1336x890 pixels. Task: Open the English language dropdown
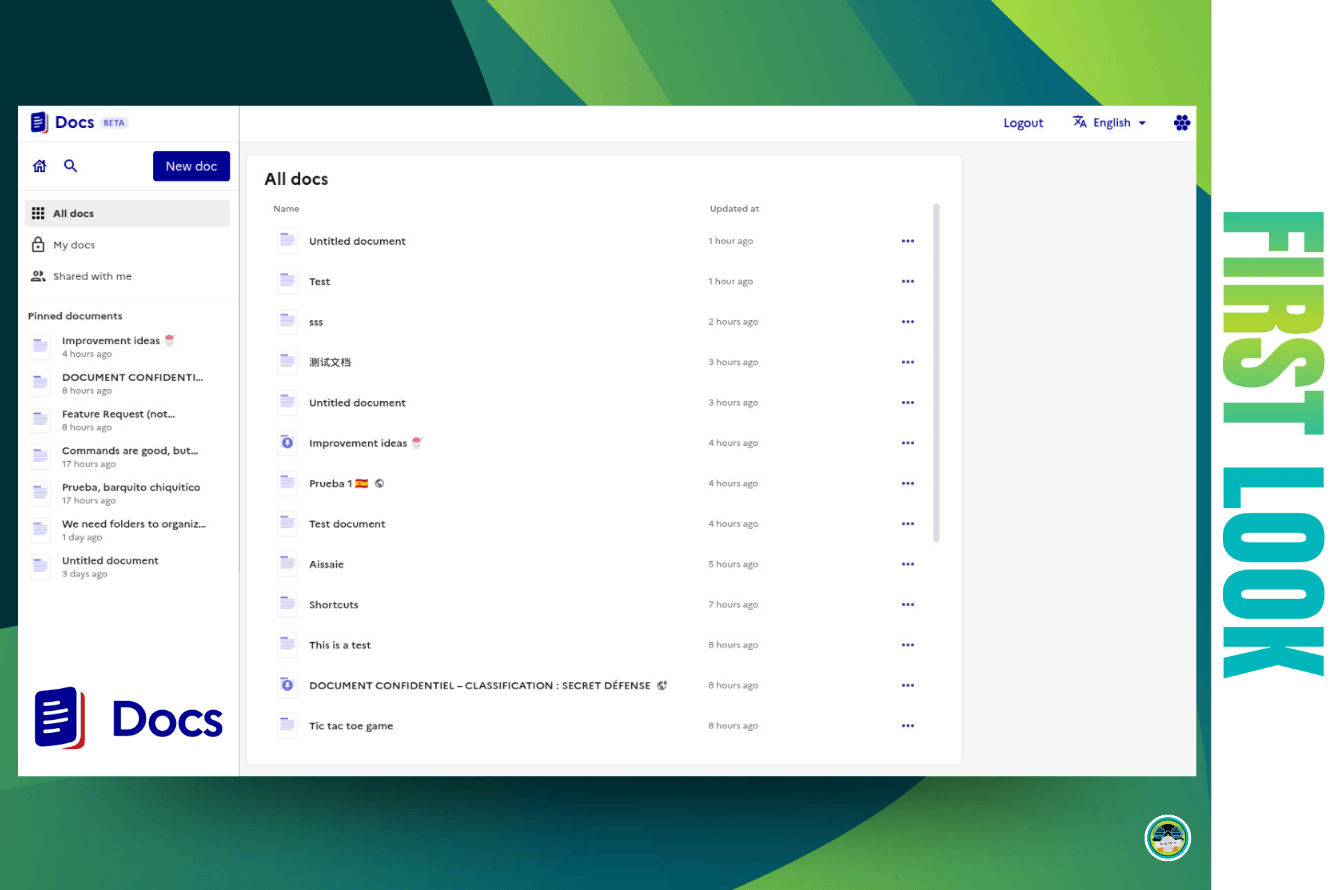pyautogui.click(x=1110, y=123)
